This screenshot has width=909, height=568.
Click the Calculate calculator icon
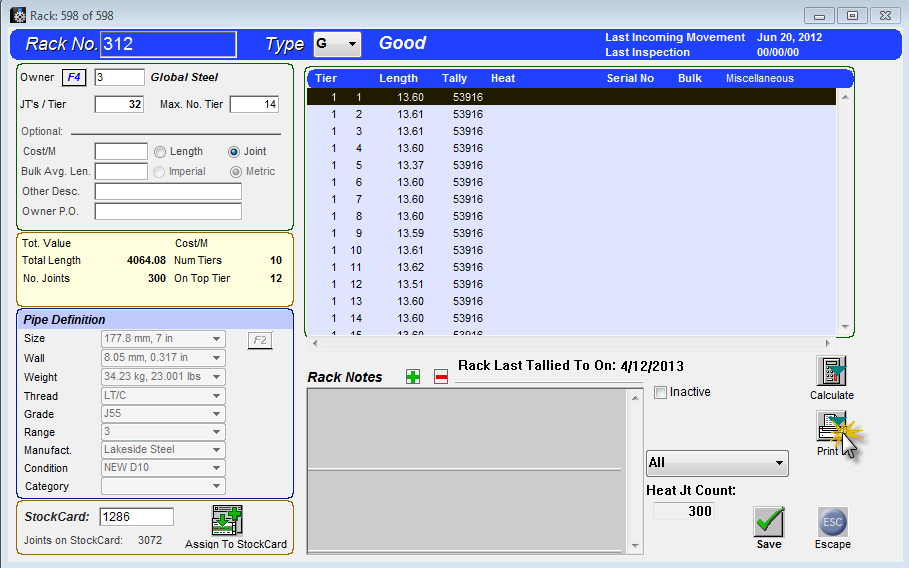(832, 372)
